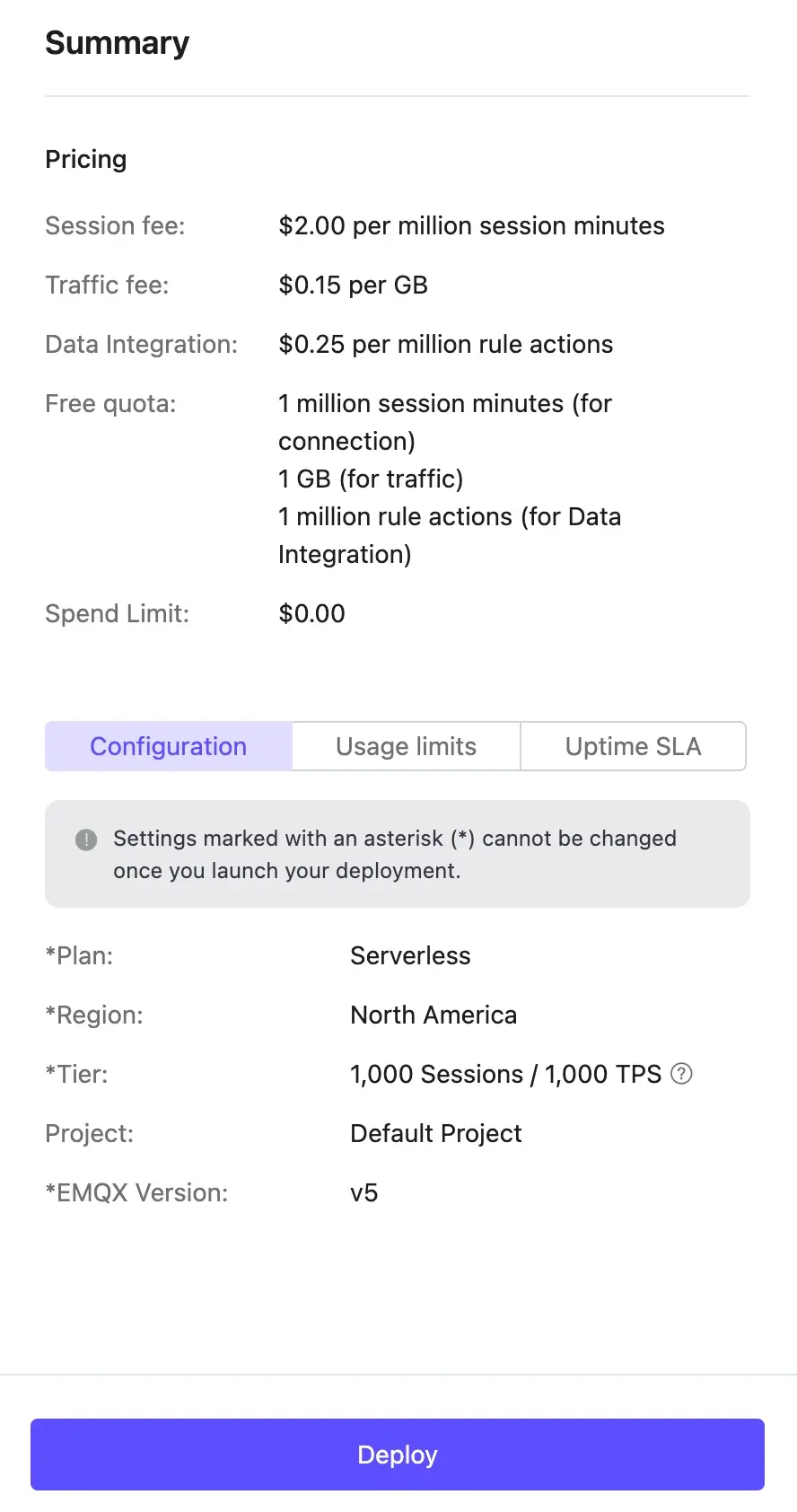Click the v5 EMQX Version value
Screen dimensions: 797x1512
(x=363, y=1192)
